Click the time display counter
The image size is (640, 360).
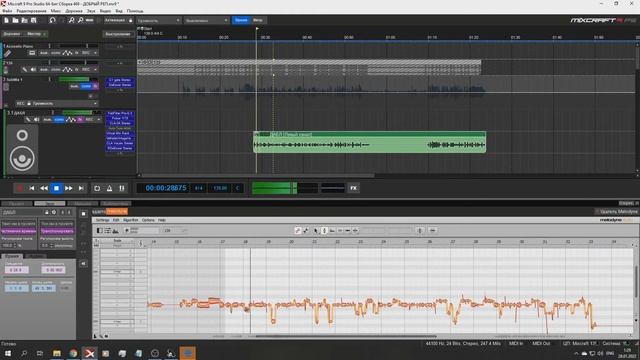(x=166, y=188)
